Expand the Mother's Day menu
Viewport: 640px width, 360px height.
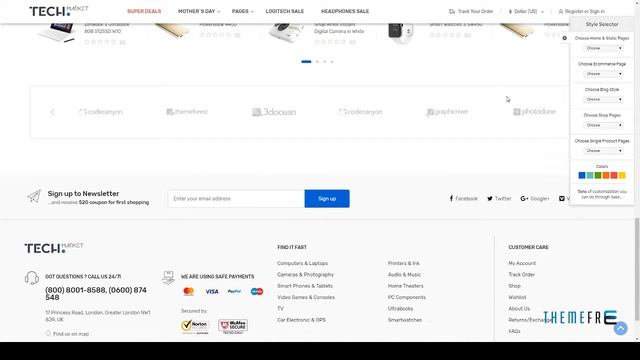point(199,11)
